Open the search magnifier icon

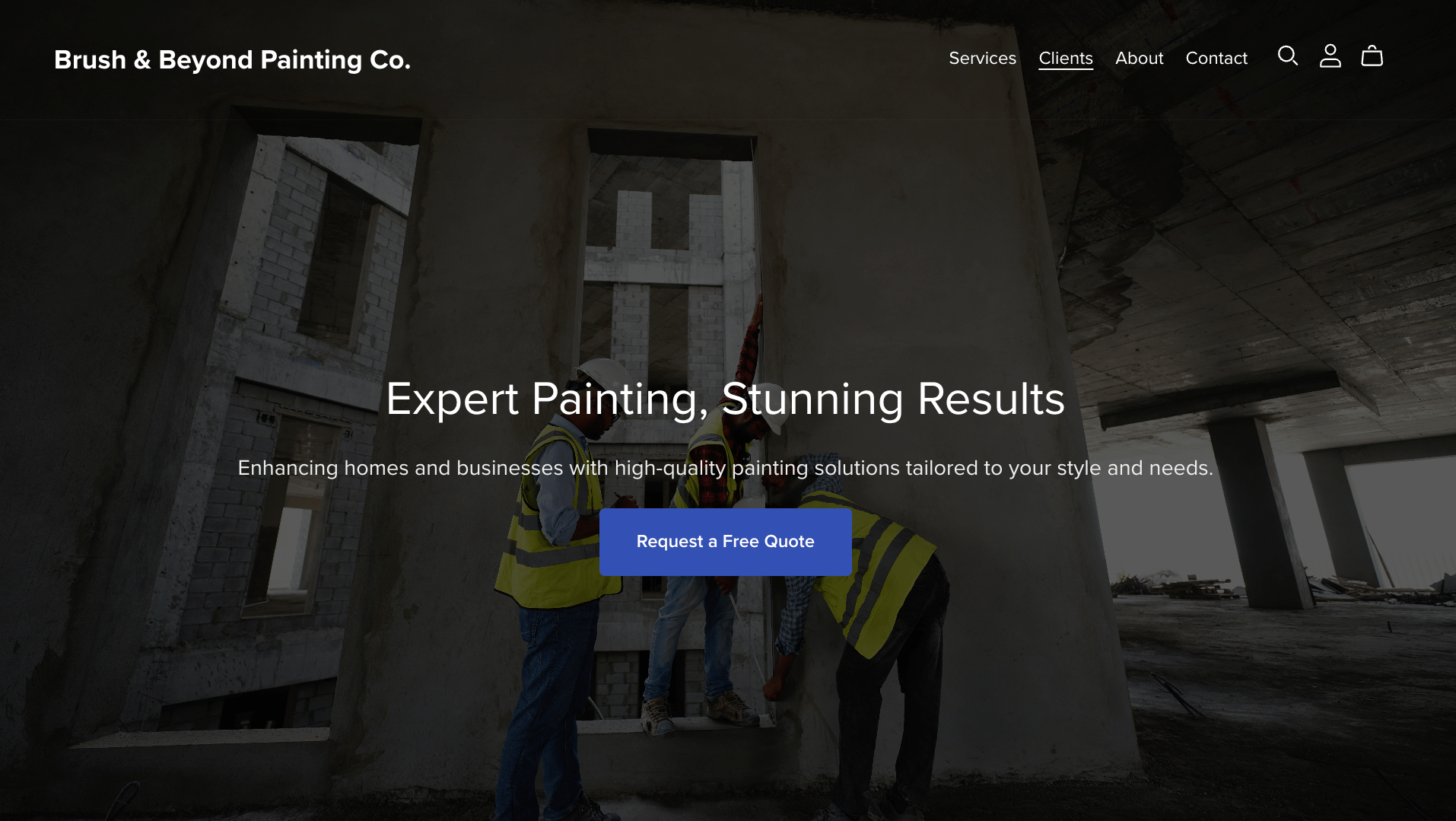coord(1288,56)
